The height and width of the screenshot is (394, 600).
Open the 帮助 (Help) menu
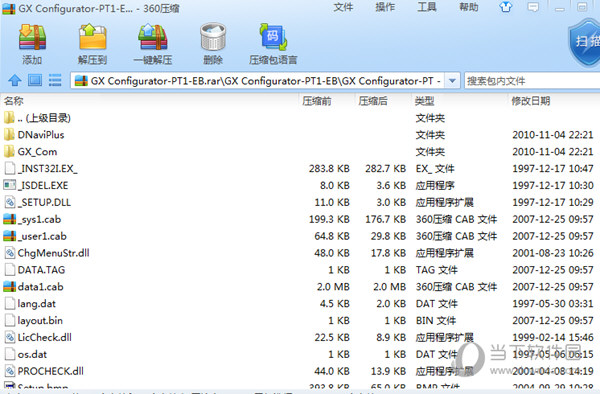coord(468,7)
